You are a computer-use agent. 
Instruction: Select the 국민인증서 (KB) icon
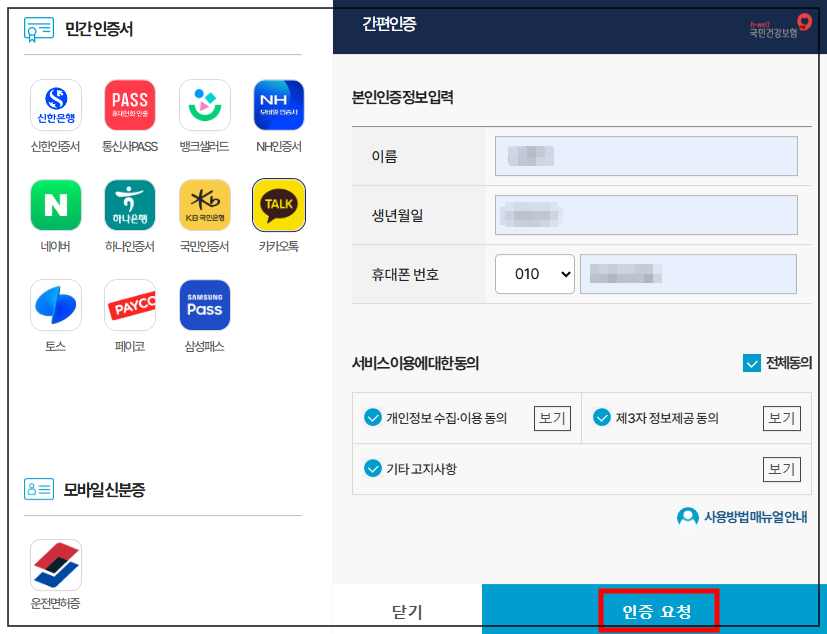click(205, 205)
